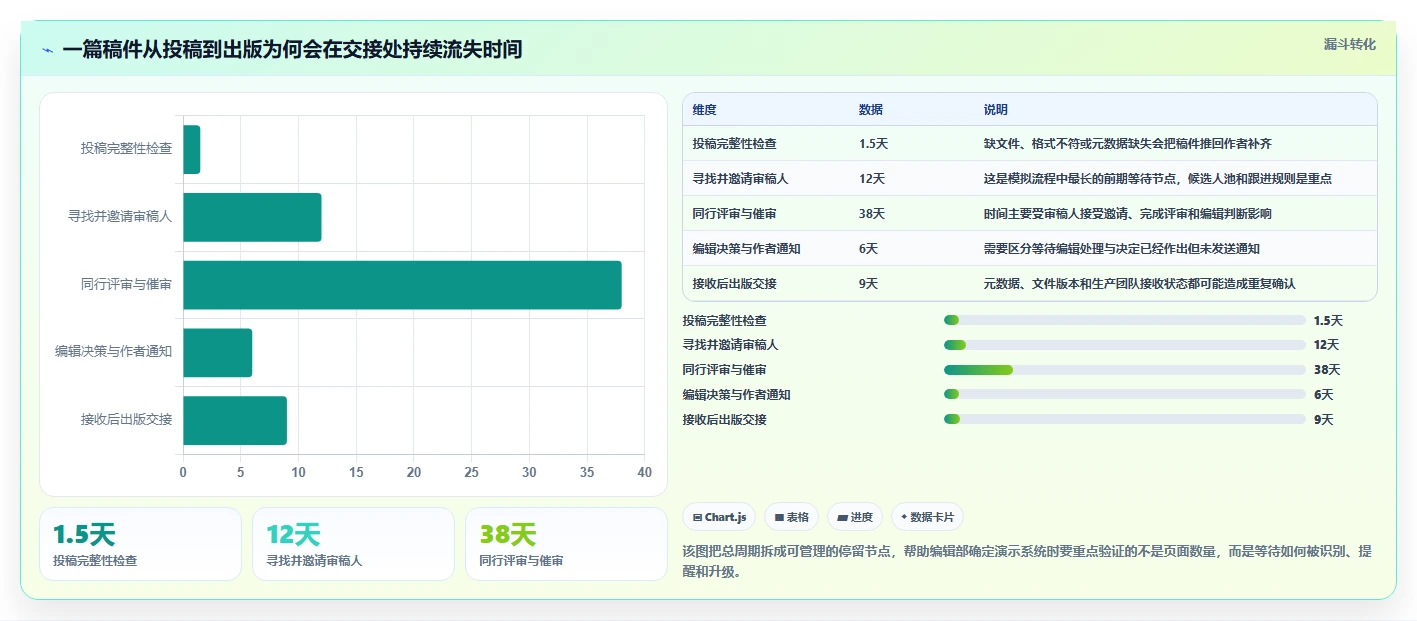This screenshot has height=621, width=1417.
Task: Open the 38天 KPI card
Action: [566, 544]
